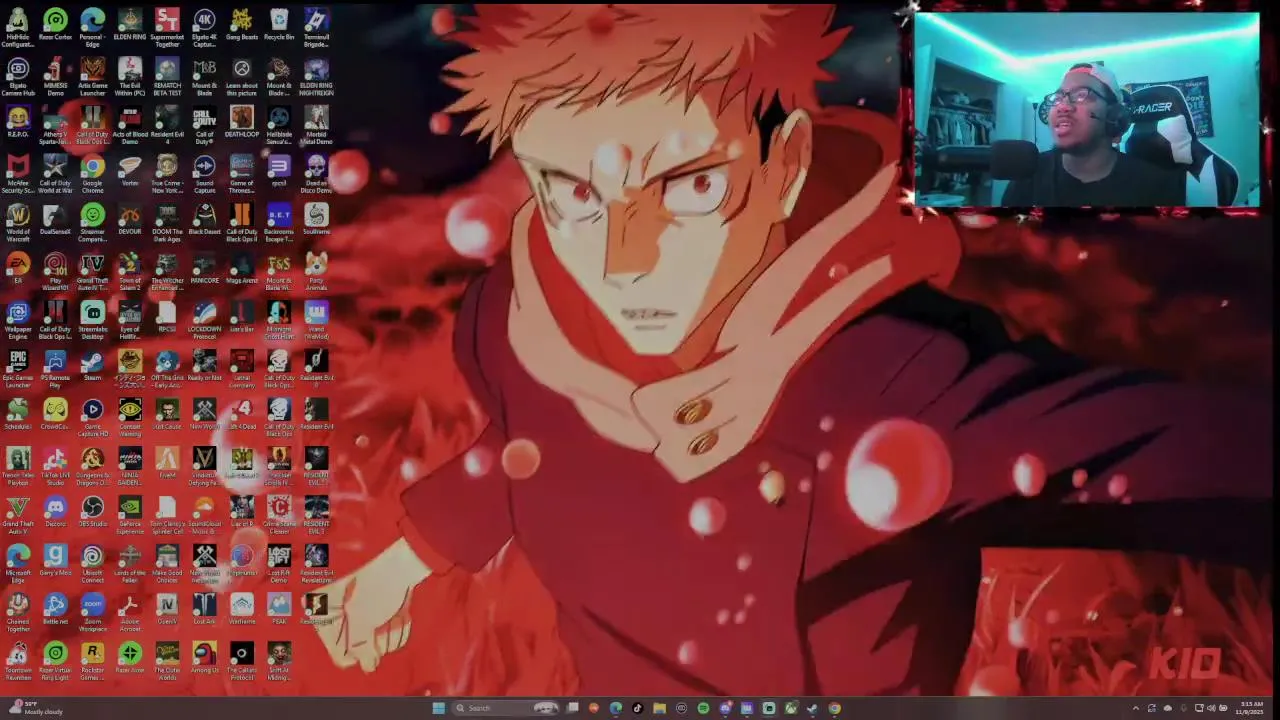Open File Explorer from the taskbar
Viewport: 1280px width, 720px height.
[659, 708]
